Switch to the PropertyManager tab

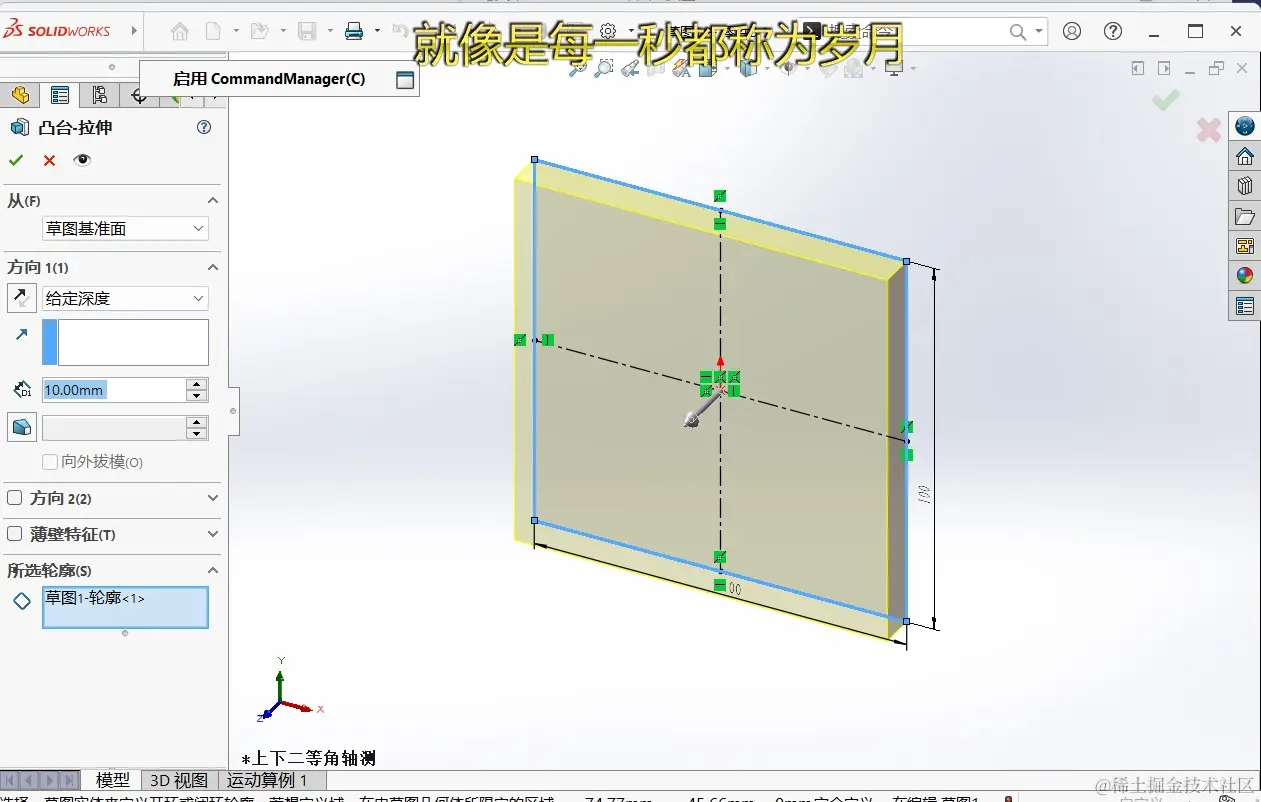60,95
